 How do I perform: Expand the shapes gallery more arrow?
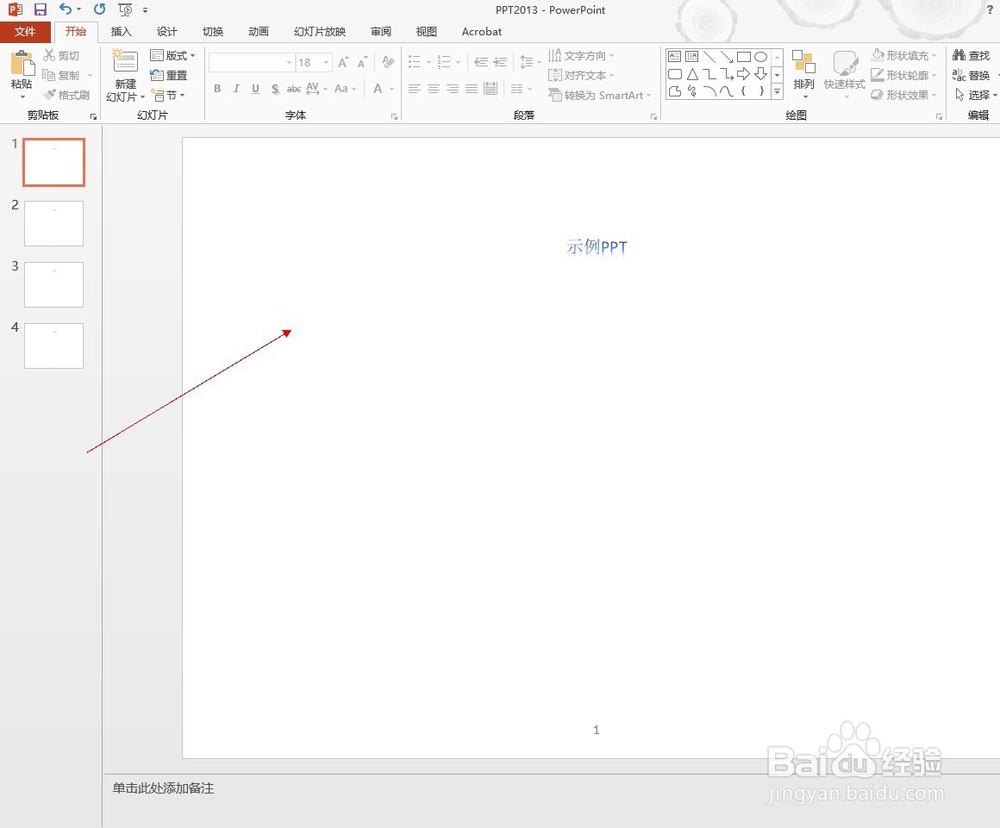tap(777, 92)
